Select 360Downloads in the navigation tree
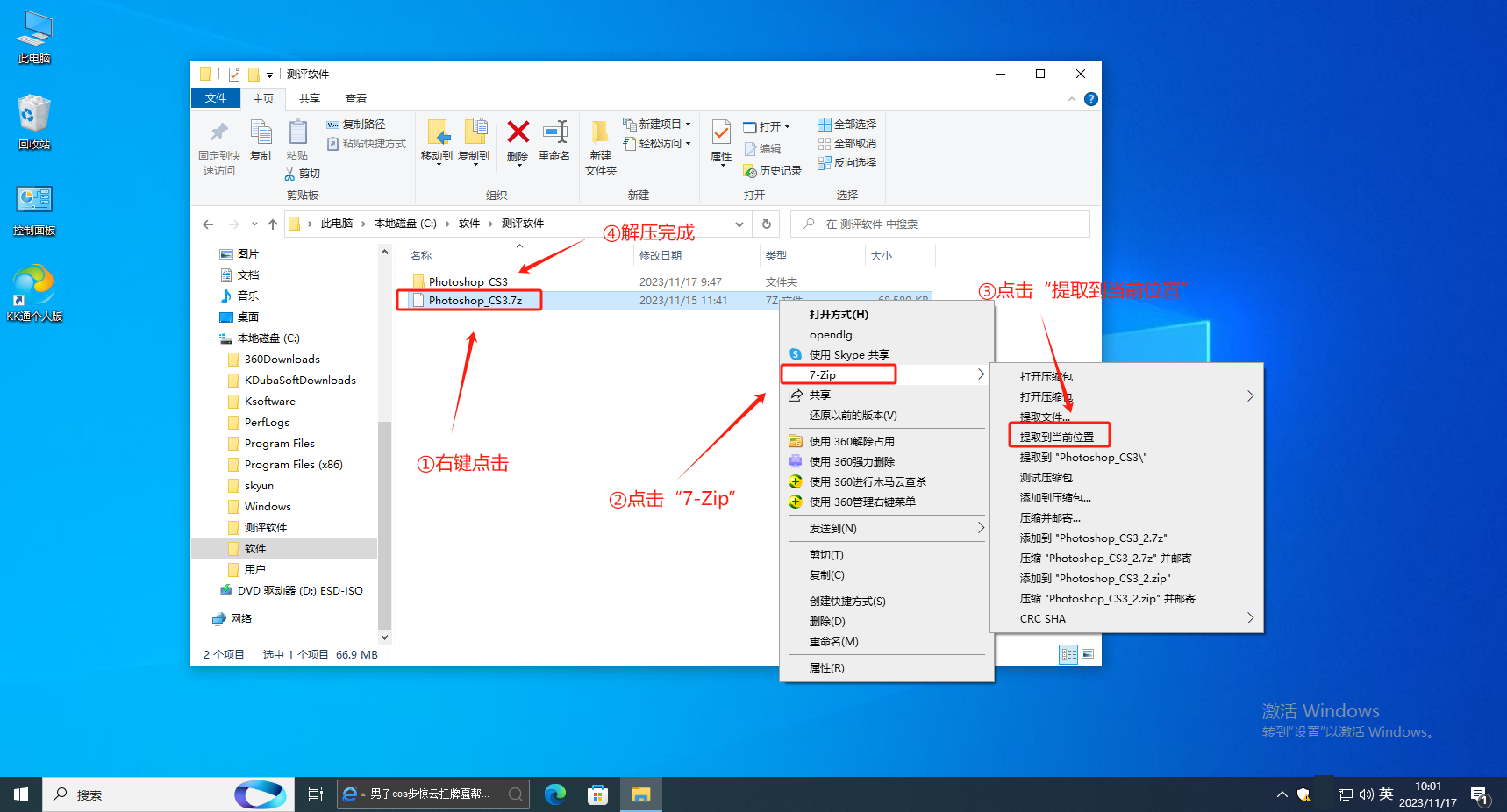The width and height of the screenshot is (1507, 812). [x=282, y=359]
